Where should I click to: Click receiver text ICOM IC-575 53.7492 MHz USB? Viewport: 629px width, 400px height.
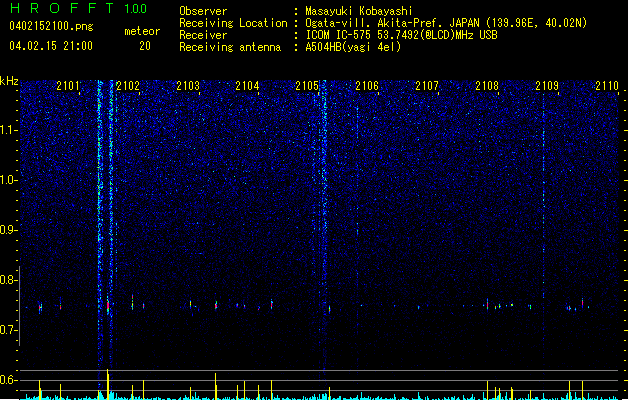(x=401, y=35)
